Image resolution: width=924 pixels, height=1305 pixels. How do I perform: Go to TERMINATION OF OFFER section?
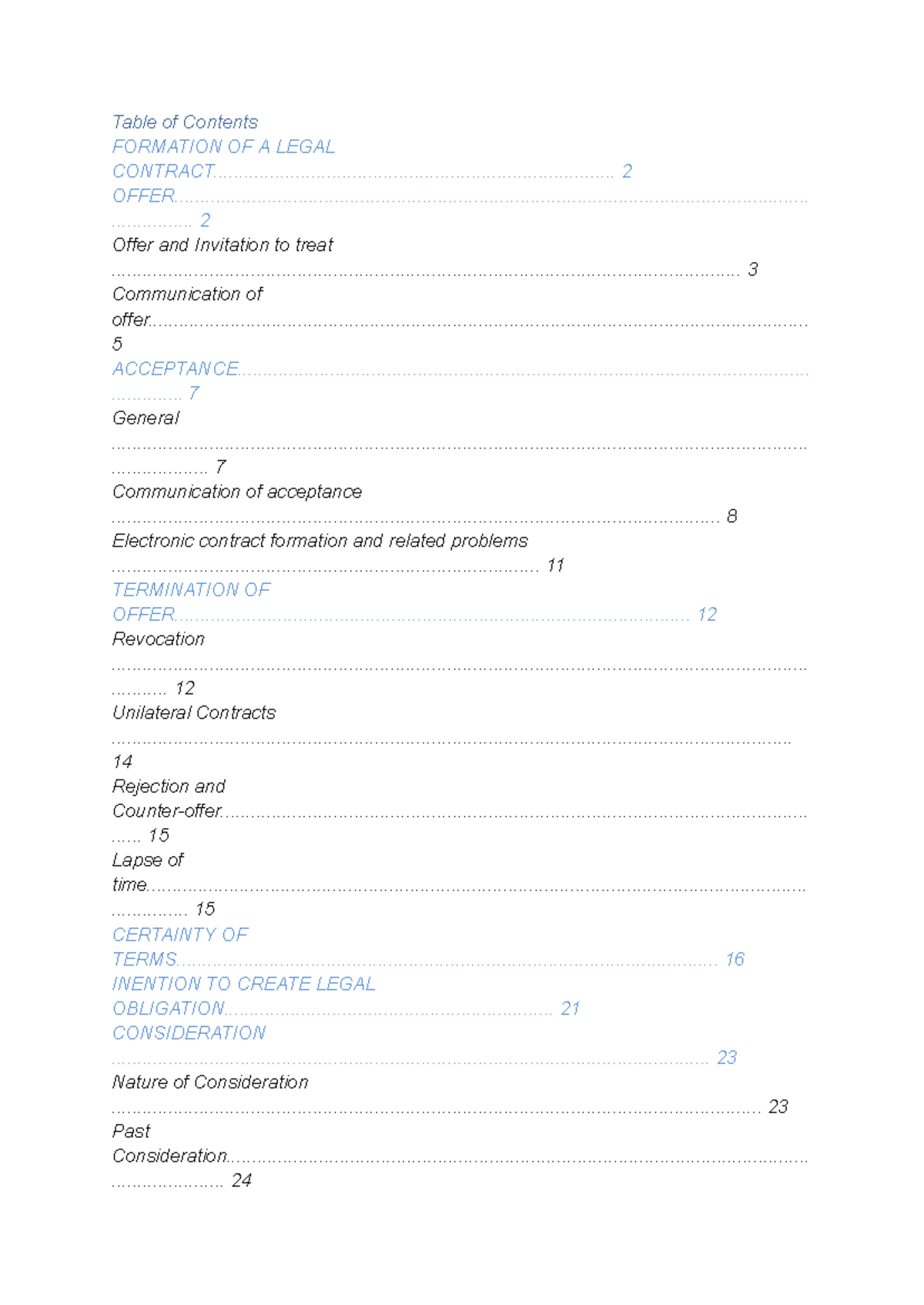pyautogui.click(x=191, y=590)
